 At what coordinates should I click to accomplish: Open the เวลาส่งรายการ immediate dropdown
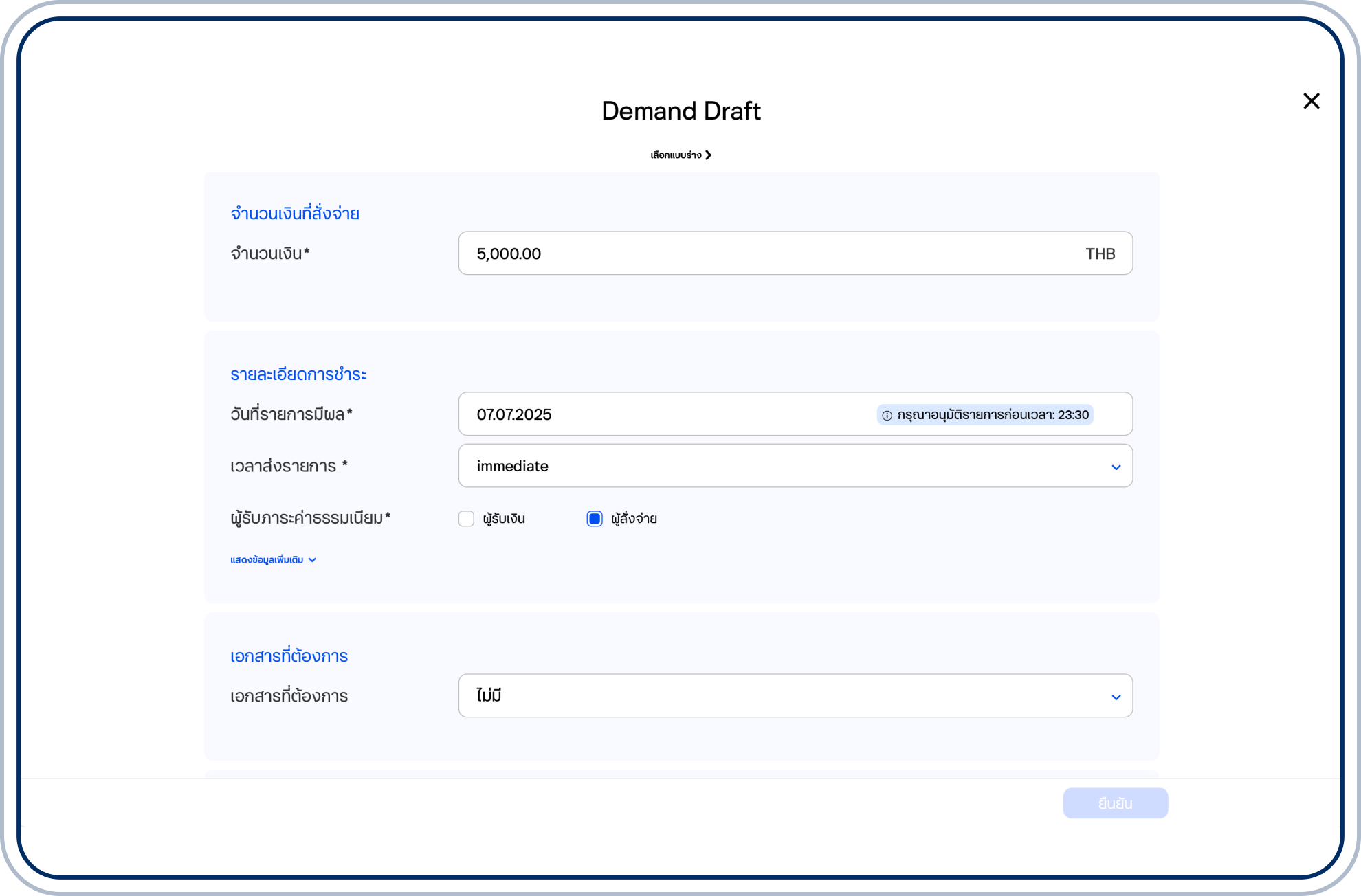coord(795,466)
